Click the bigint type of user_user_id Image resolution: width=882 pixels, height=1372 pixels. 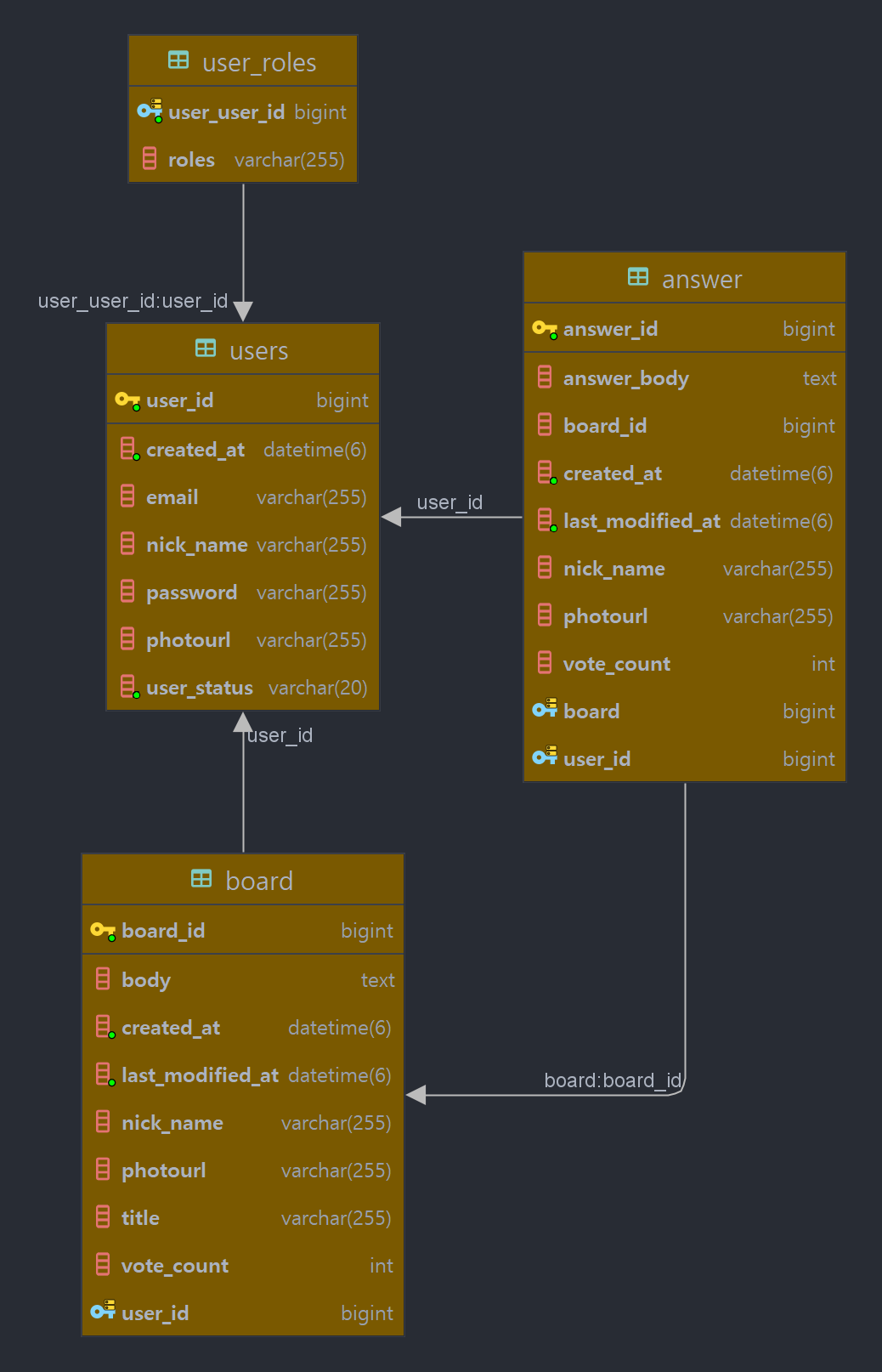pyautogui.click(x=320, y=112)
